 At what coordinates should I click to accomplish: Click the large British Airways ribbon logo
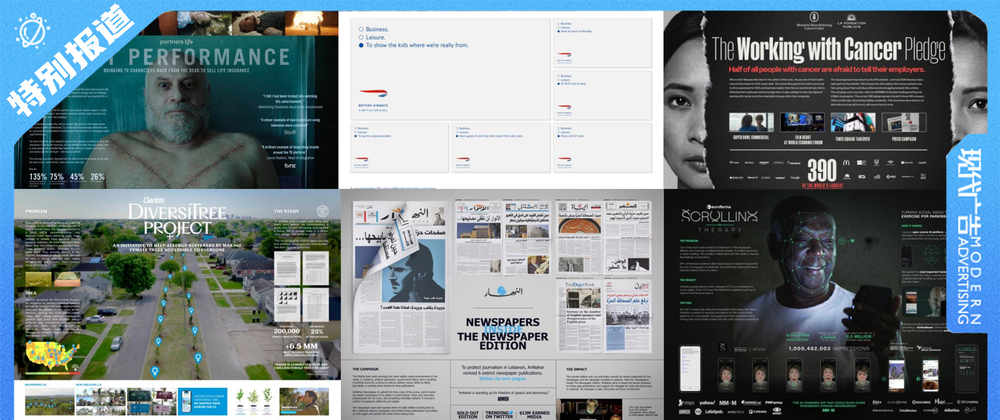[373, 94]
